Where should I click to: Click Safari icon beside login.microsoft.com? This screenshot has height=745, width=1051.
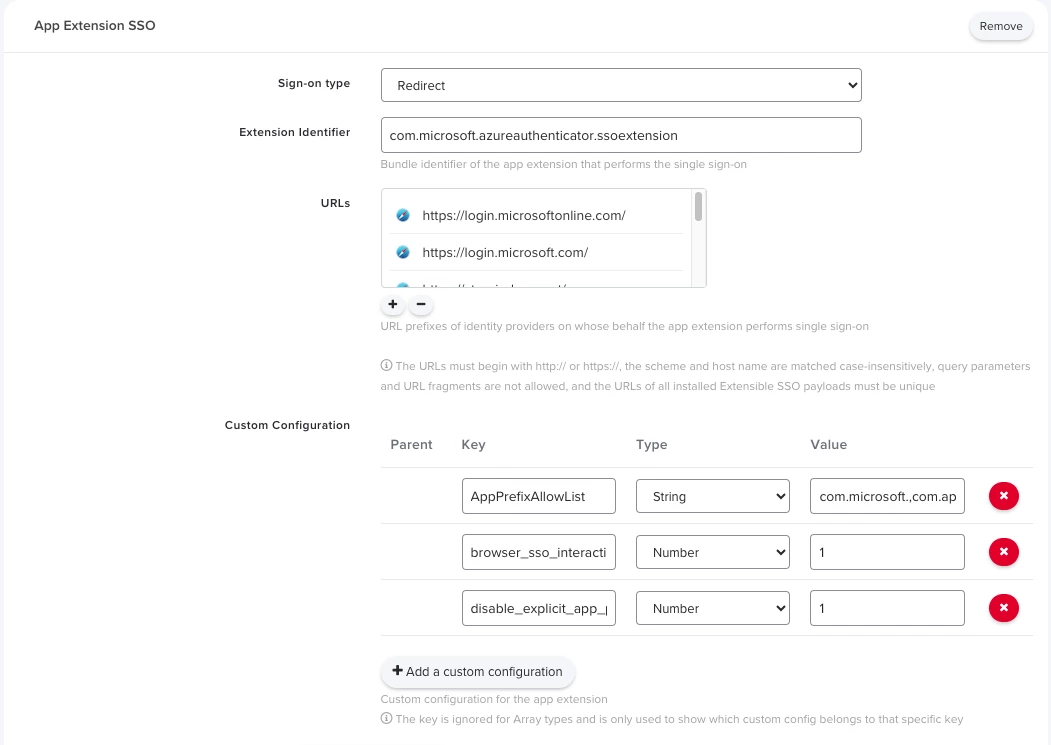tap(403, 252)
